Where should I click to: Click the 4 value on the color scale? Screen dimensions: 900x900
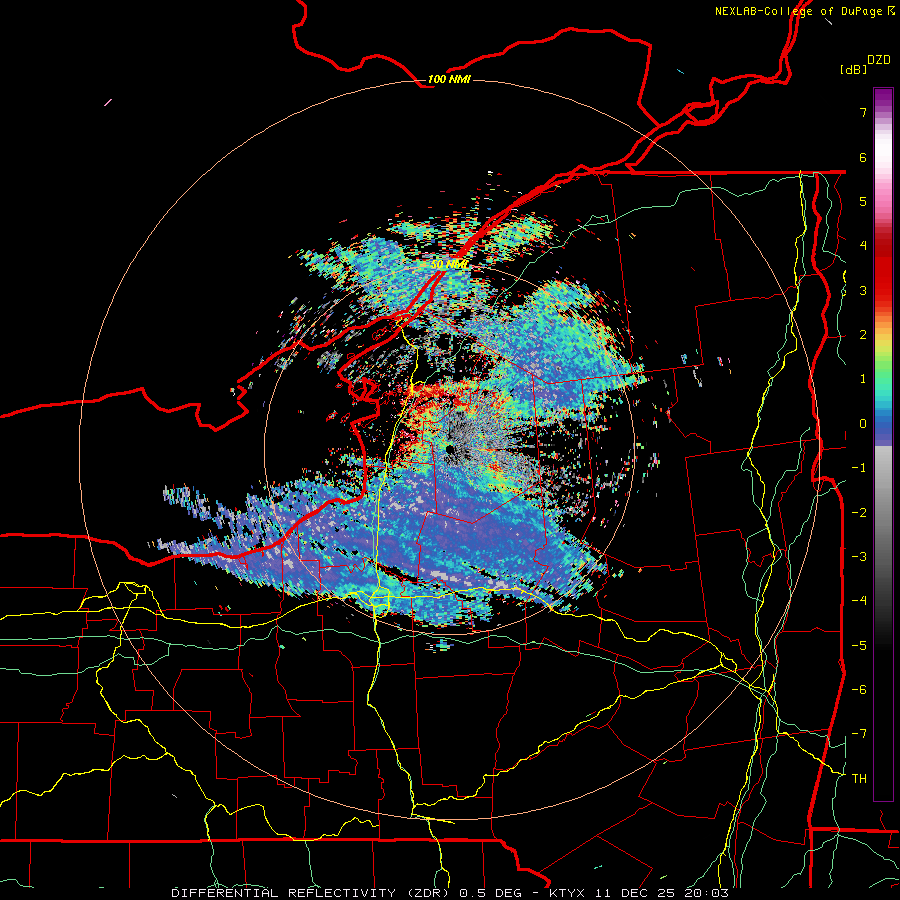click(x=863, y=246)
